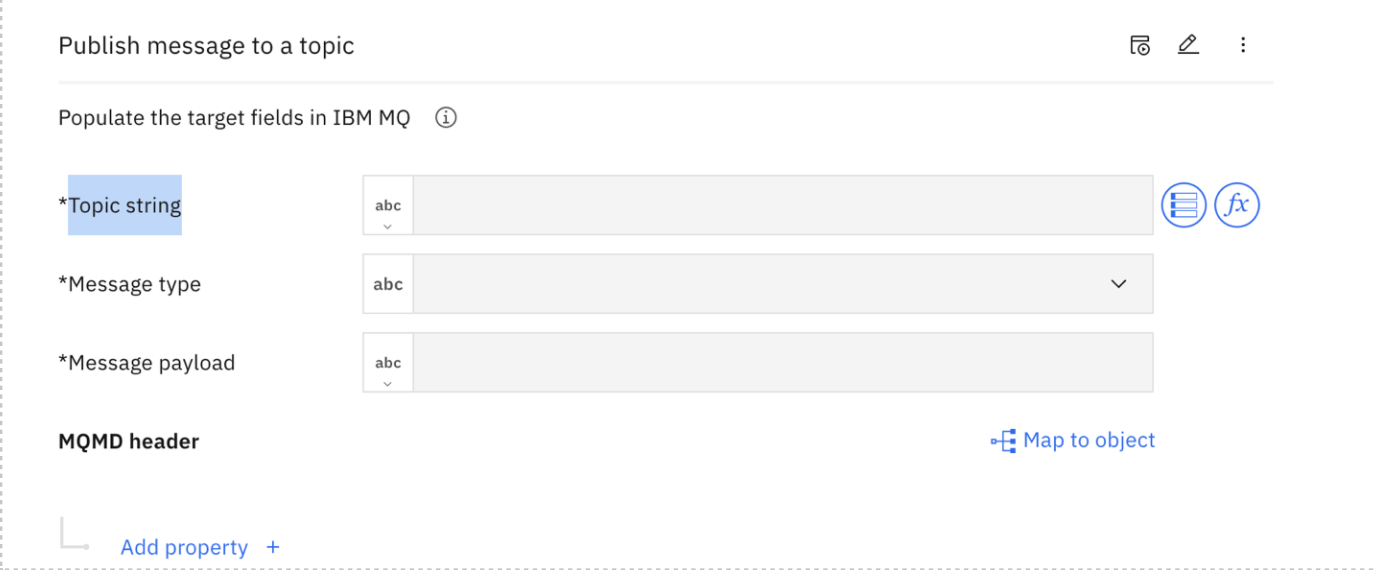Click the pencil edit icon
This screenshot has width=1374, height=570.
pos(1188,45)
